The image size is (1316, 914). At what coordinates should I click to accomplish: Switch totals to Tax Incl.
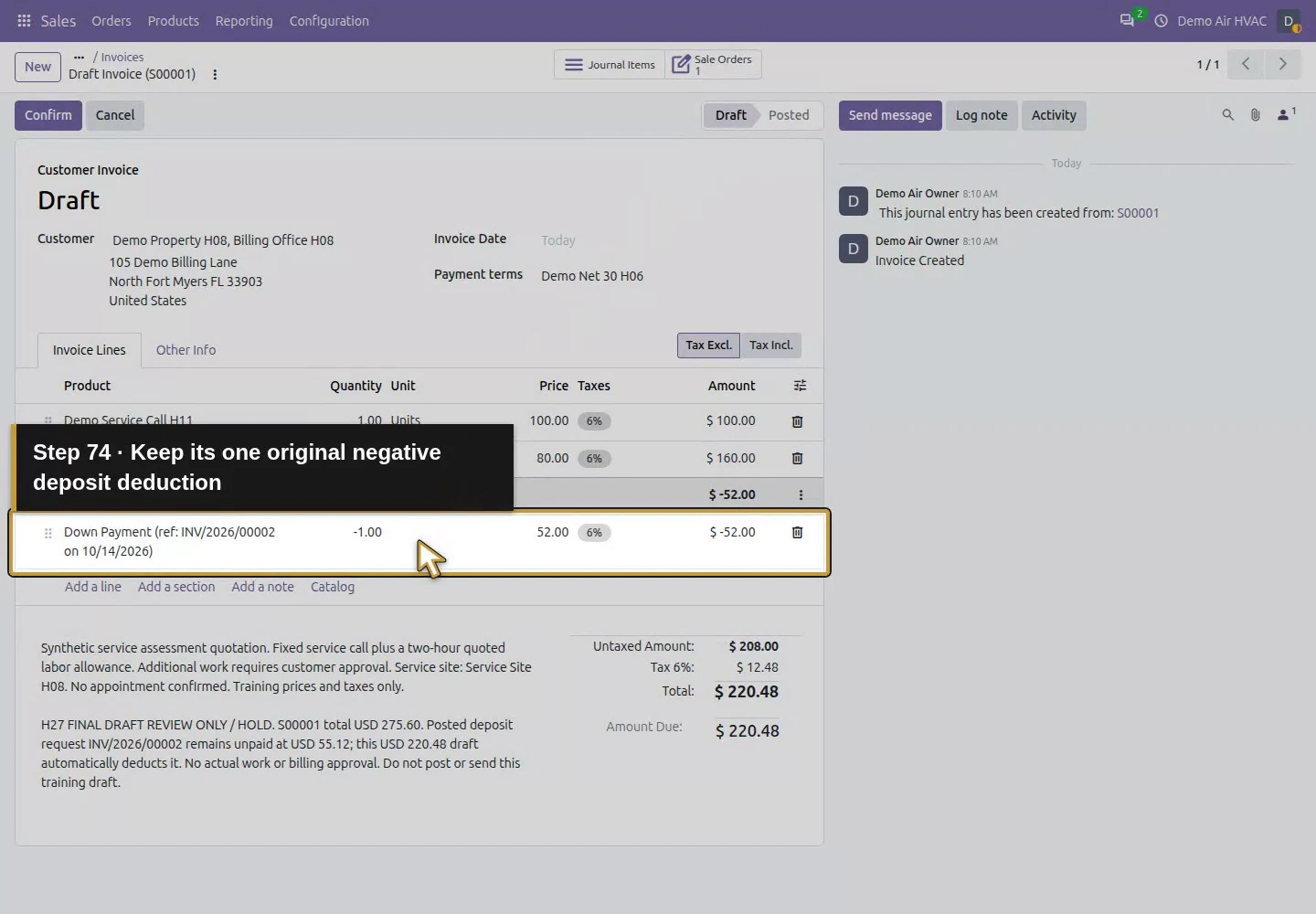point(771,345)
